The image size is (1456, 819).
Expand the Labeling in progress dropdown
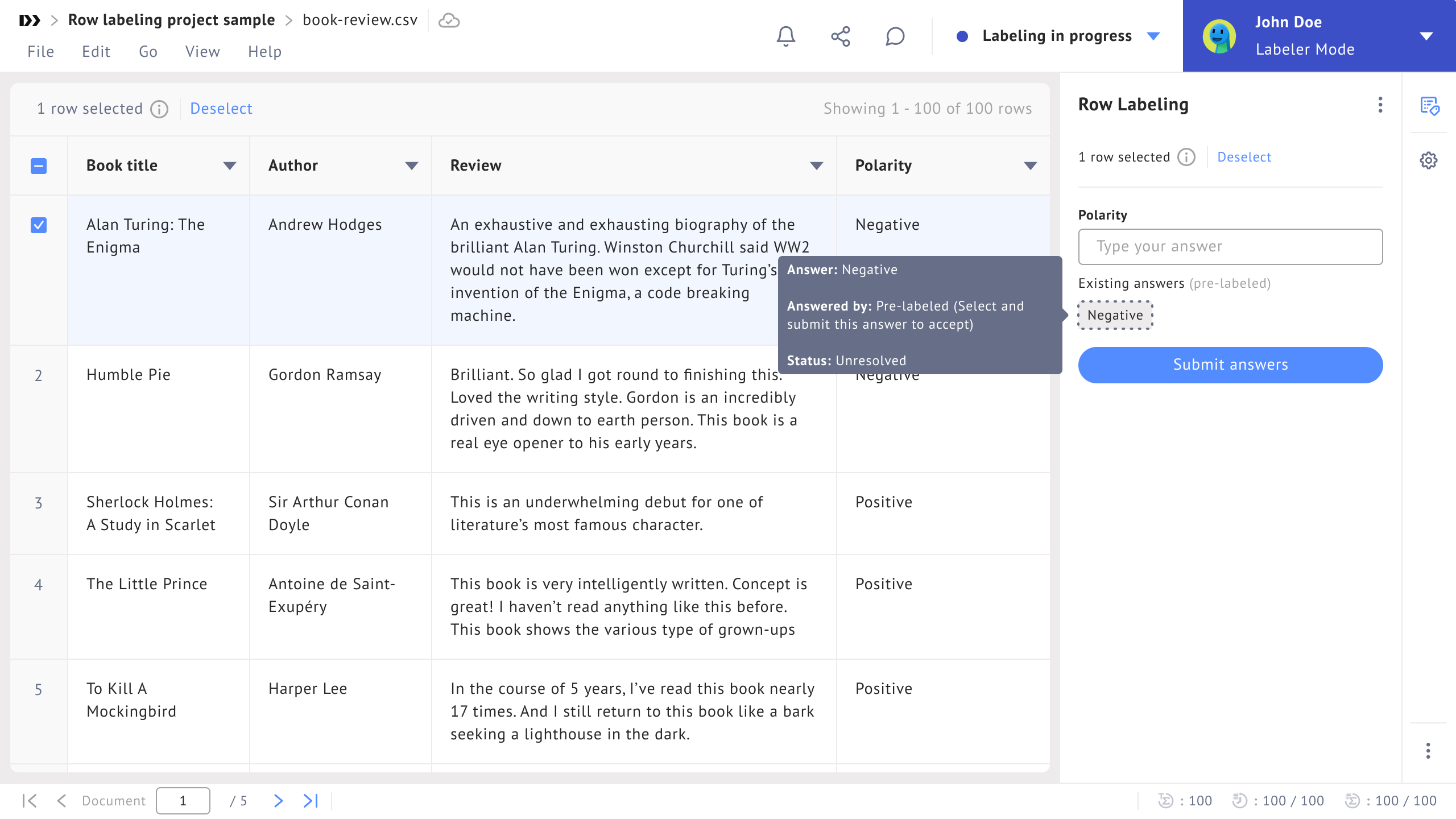[1153, 36]
